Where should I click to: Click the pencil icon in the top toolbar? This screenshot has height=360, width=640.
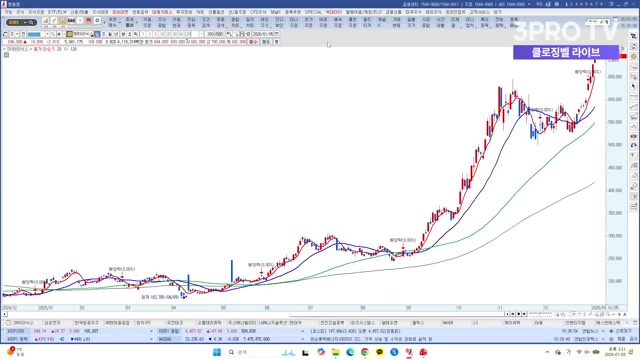pos(54,20)
